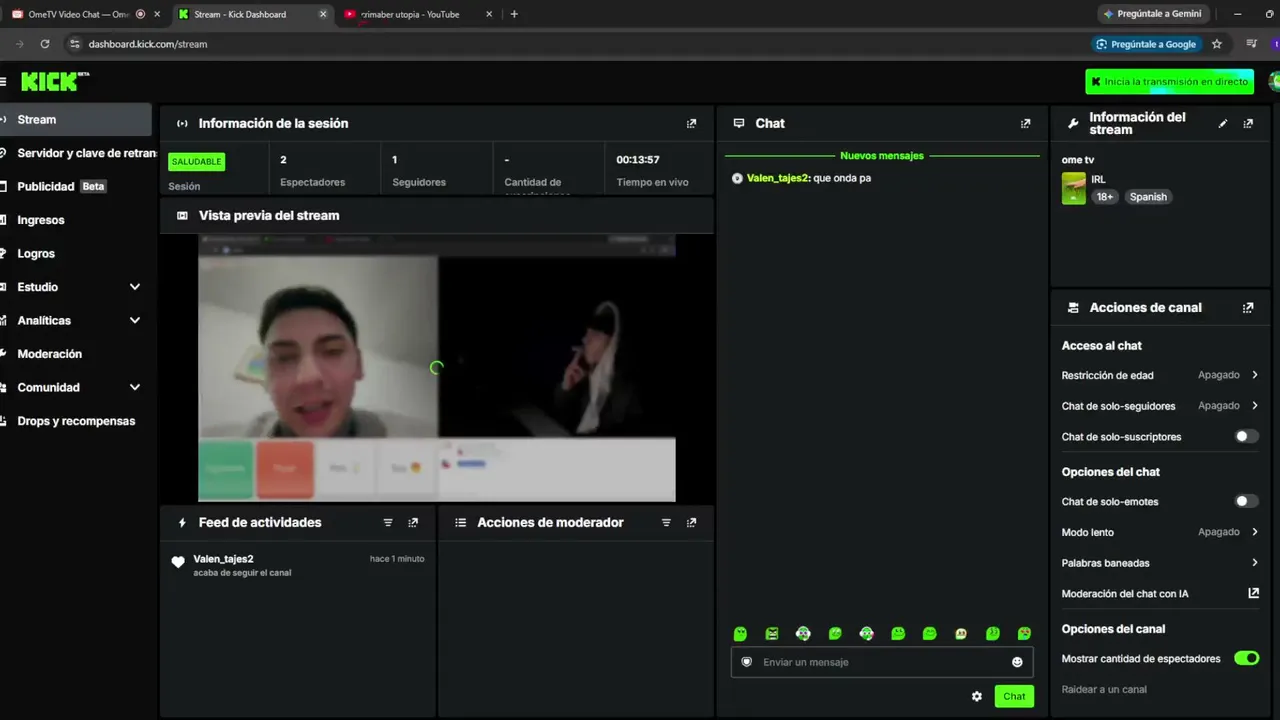Toggle the sidebar hamburger menu

pyautogui.click(x=3, y=81)
